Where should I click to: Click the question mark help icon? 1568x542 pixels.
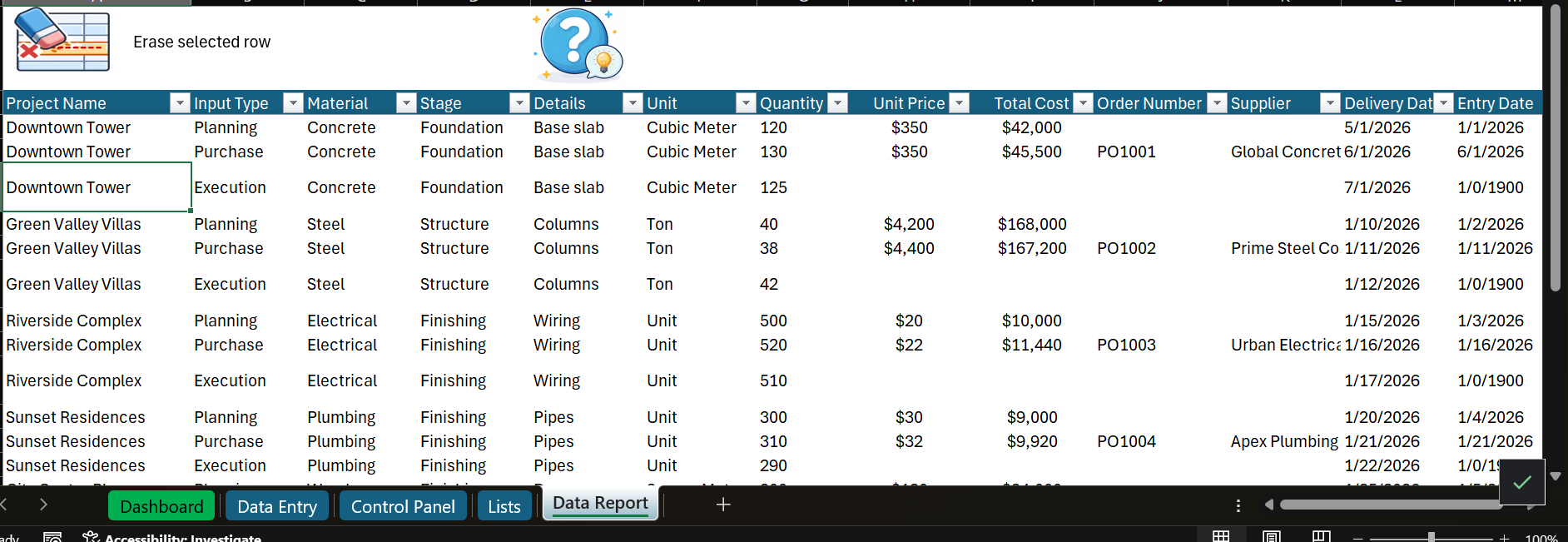point(577,44)
